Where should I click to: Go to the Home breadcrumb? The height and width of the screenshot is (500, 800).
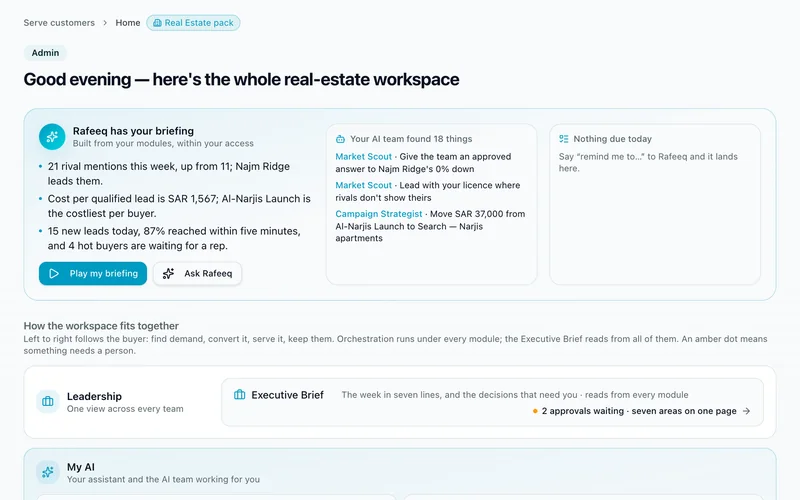click(128, 23)
